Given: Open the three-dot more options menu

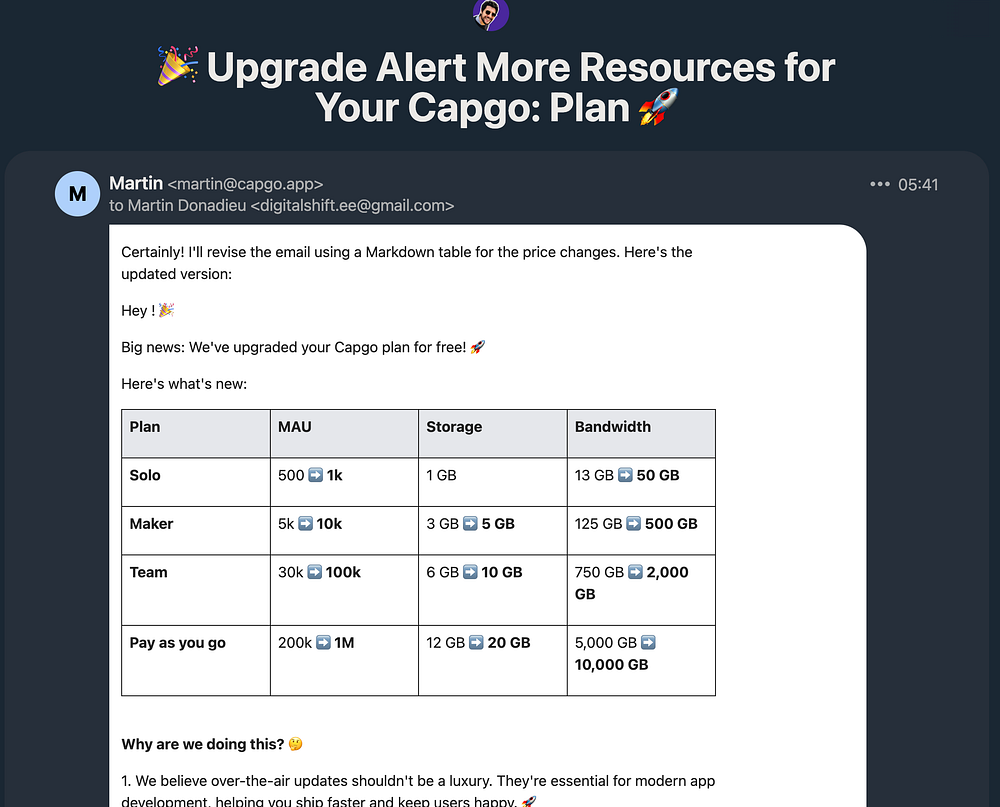Looking at the screenshot, I should pos(879,184).
